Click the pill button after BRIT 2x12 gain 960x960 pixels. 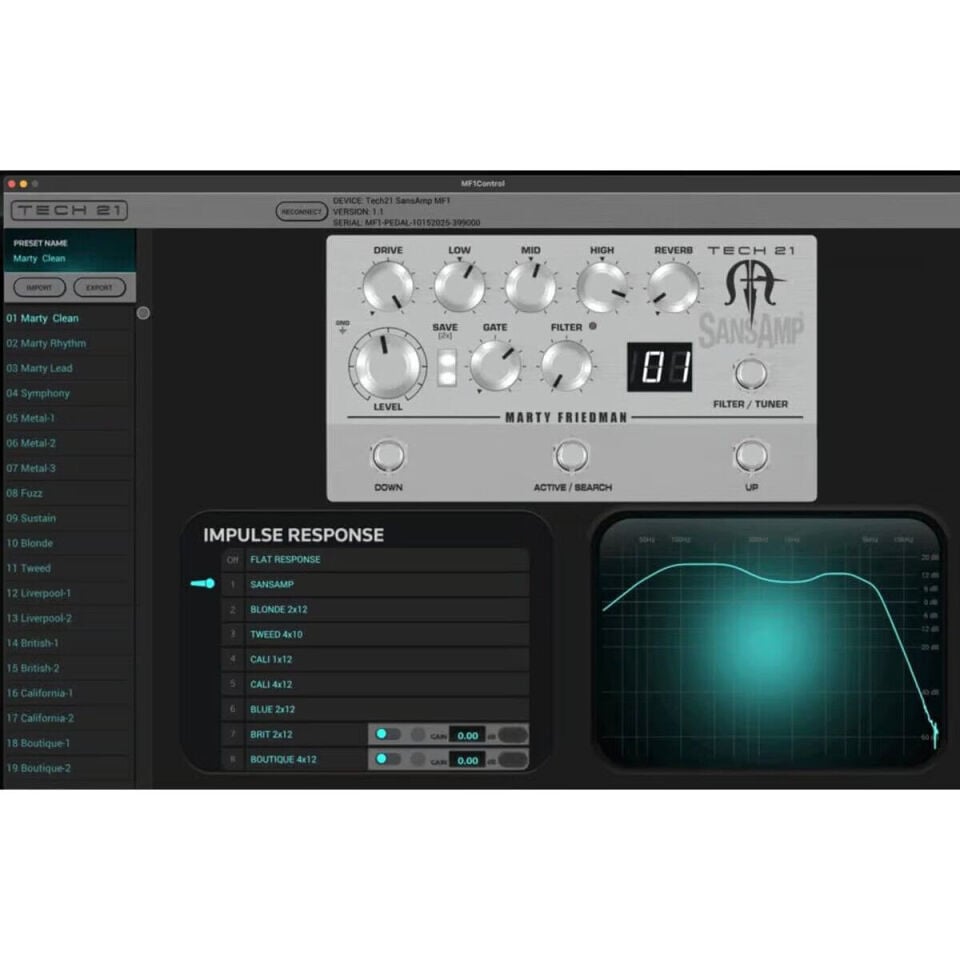pyautogui.click(x=513, y=735)
